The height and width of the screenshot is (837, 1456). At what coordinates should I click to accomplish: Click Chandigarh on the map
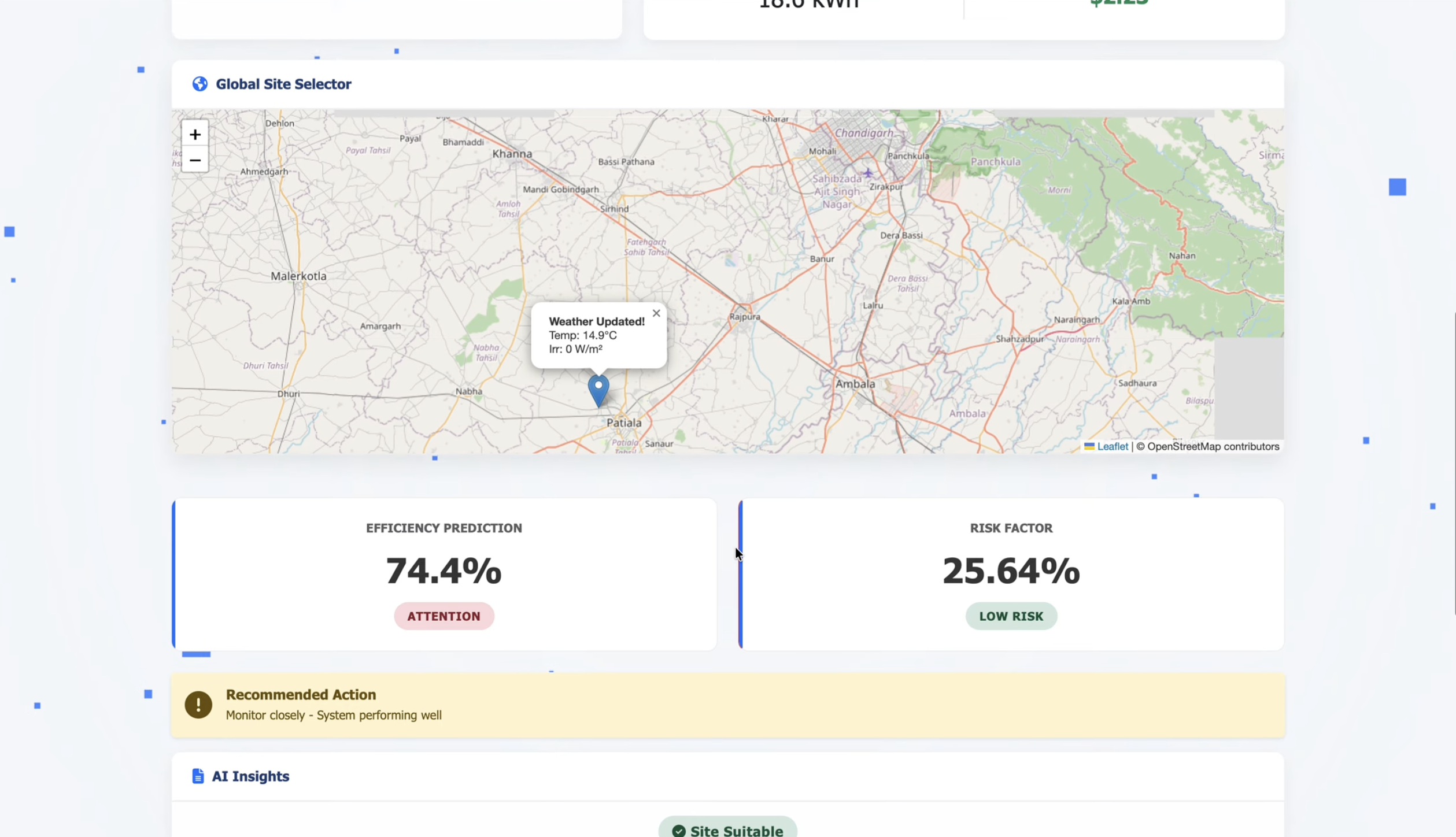click(x=863, y=133)
